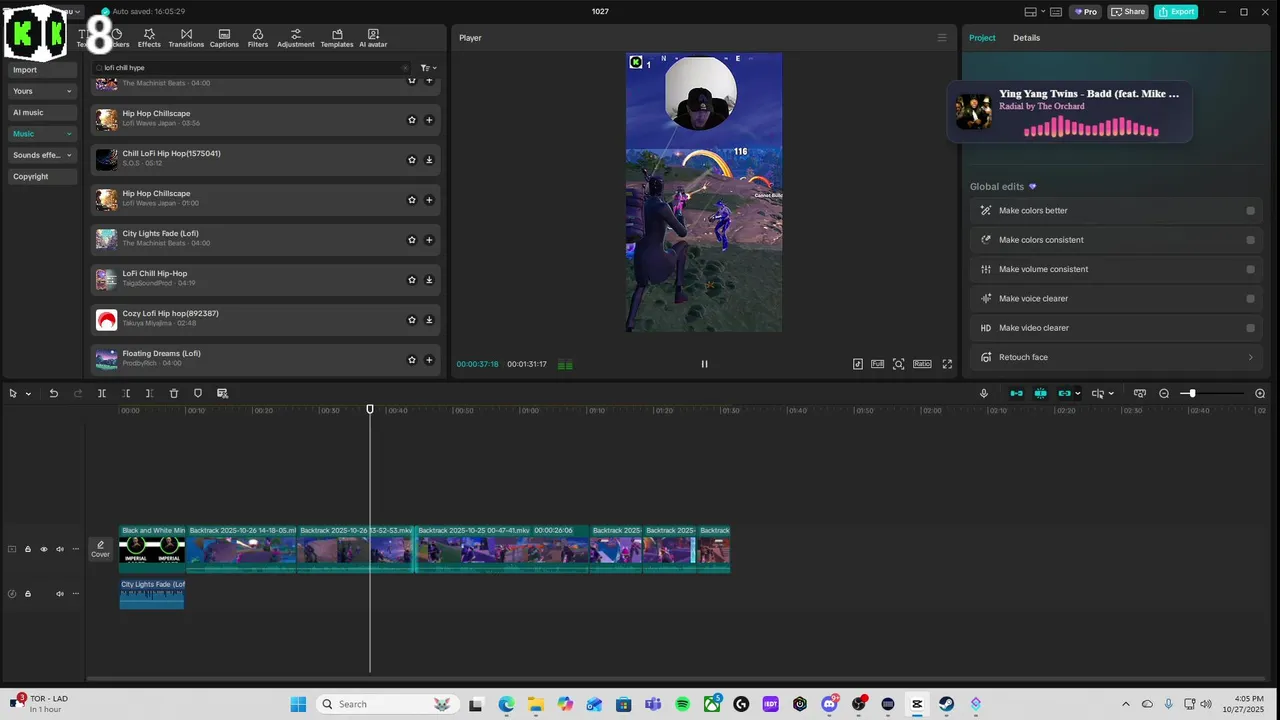1280x720 pixels.
Task: Open the selection tool dropdown arrow
Action: click(x=28, y=394)
